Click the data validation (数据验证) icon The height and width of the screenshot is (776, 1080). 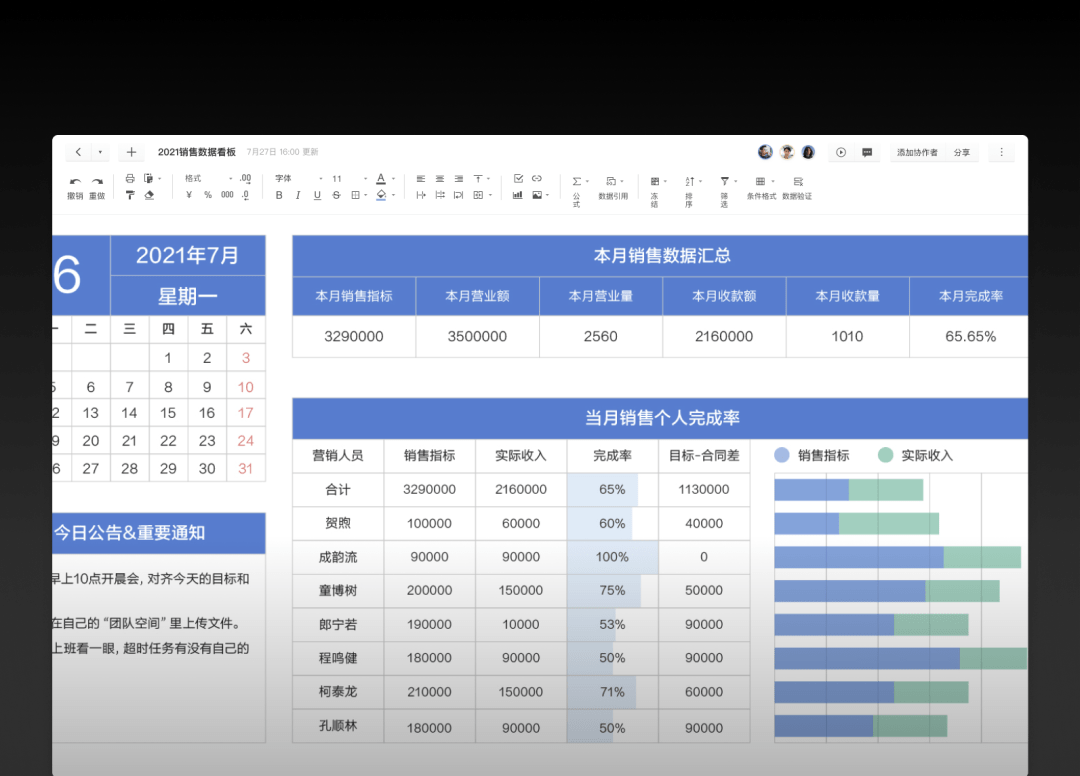pos(798,182)
